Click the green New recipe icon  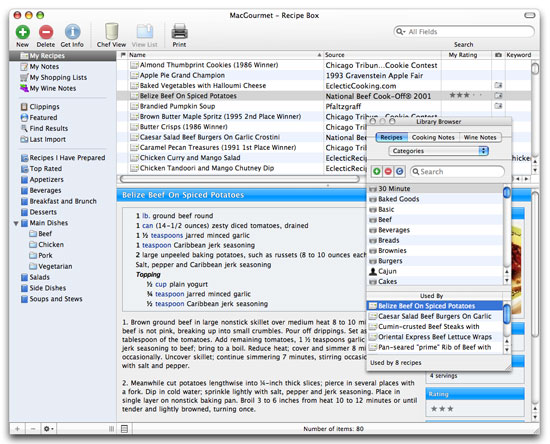[x=22, y=32]
